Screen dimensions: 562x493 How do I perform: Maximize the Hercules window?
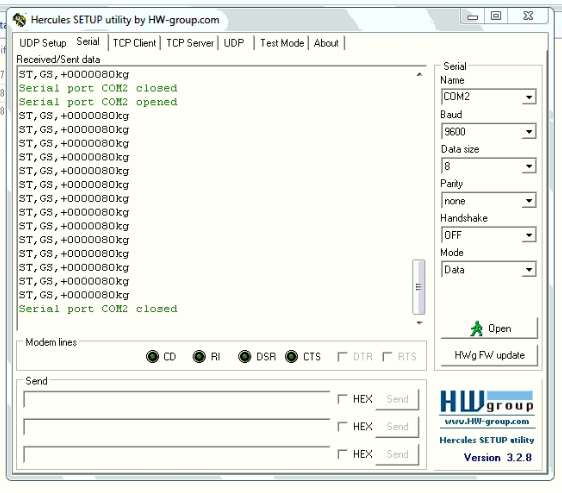496,16
